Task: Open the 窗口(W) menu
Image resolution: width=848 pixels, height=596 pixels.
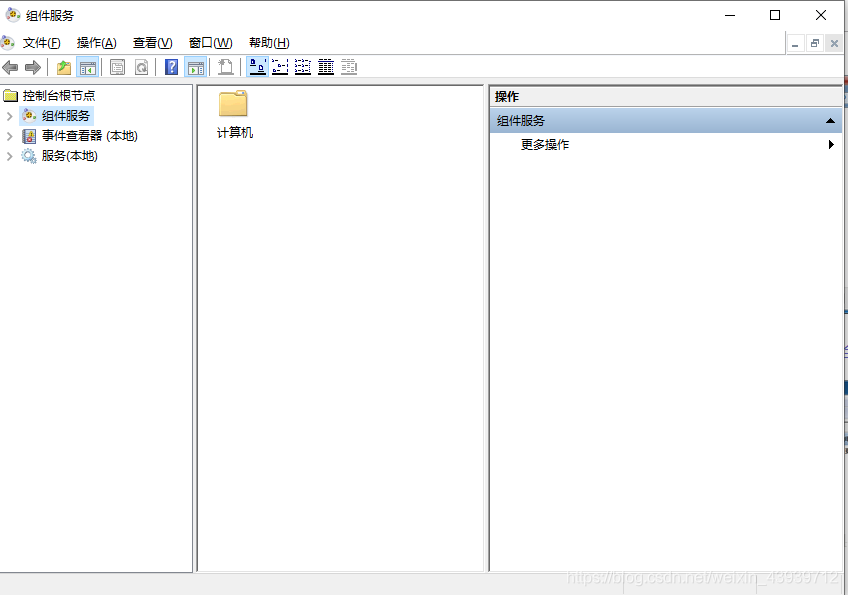Action: coord(210,43)
